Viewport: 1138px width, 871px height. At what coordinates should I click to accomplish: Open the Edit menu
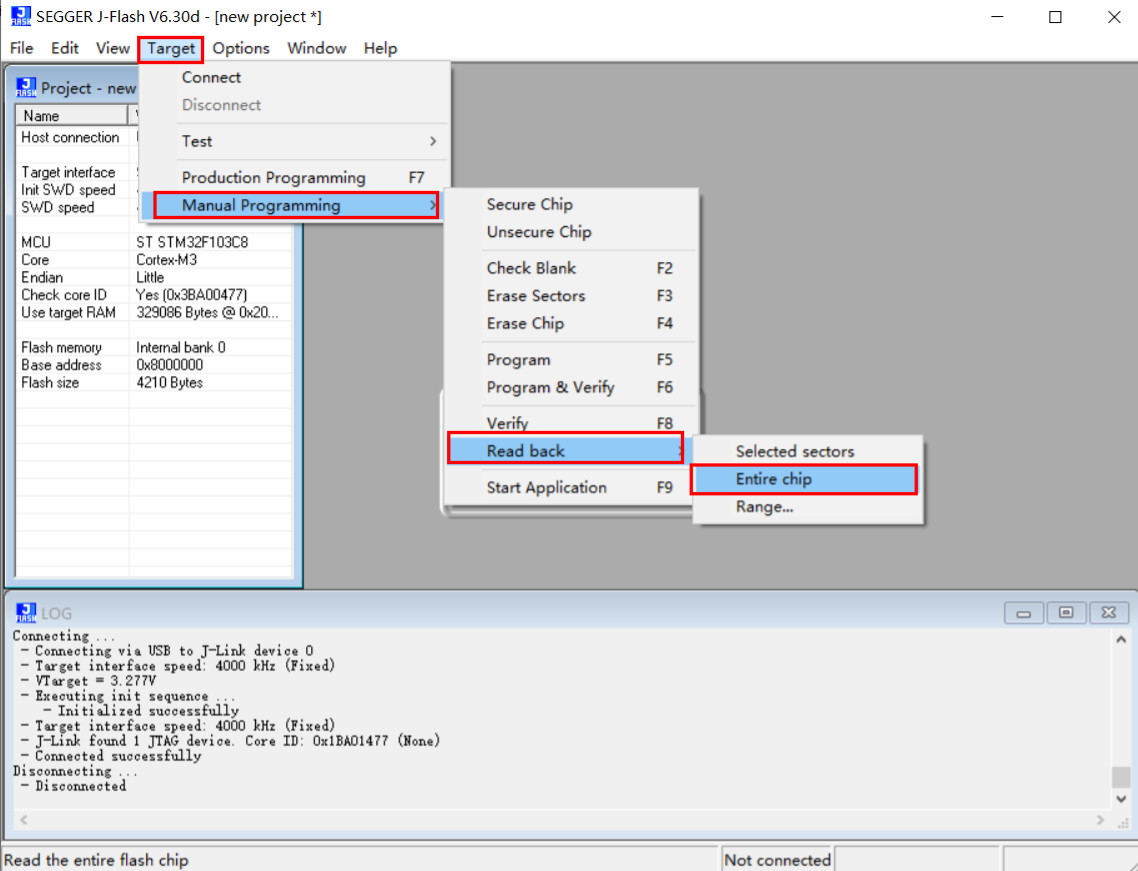[x=65, y=49]
